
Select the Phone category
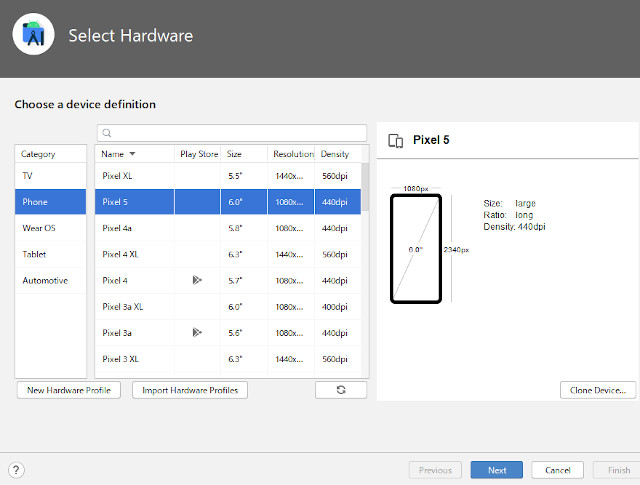[51, 202]
